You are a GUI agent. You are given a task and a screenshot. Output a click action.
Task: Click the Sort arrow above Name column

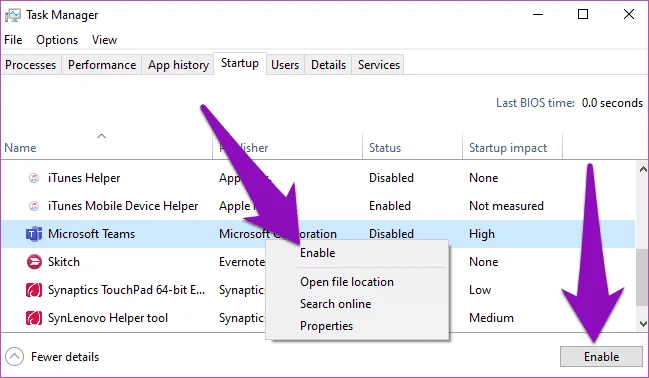pyautogui.click(x=101, y=136)
